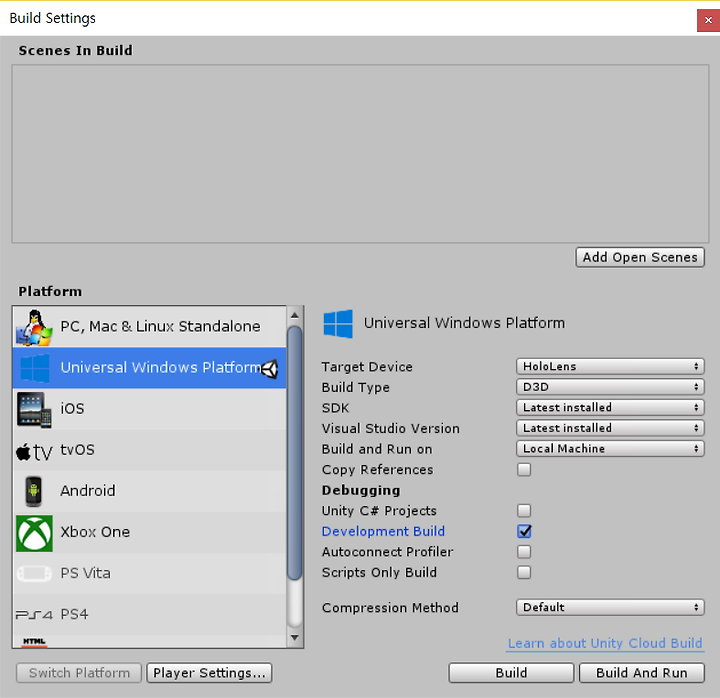Click the HTML5 icon at list bottom
Screen dimensions: 720x698
34,642
